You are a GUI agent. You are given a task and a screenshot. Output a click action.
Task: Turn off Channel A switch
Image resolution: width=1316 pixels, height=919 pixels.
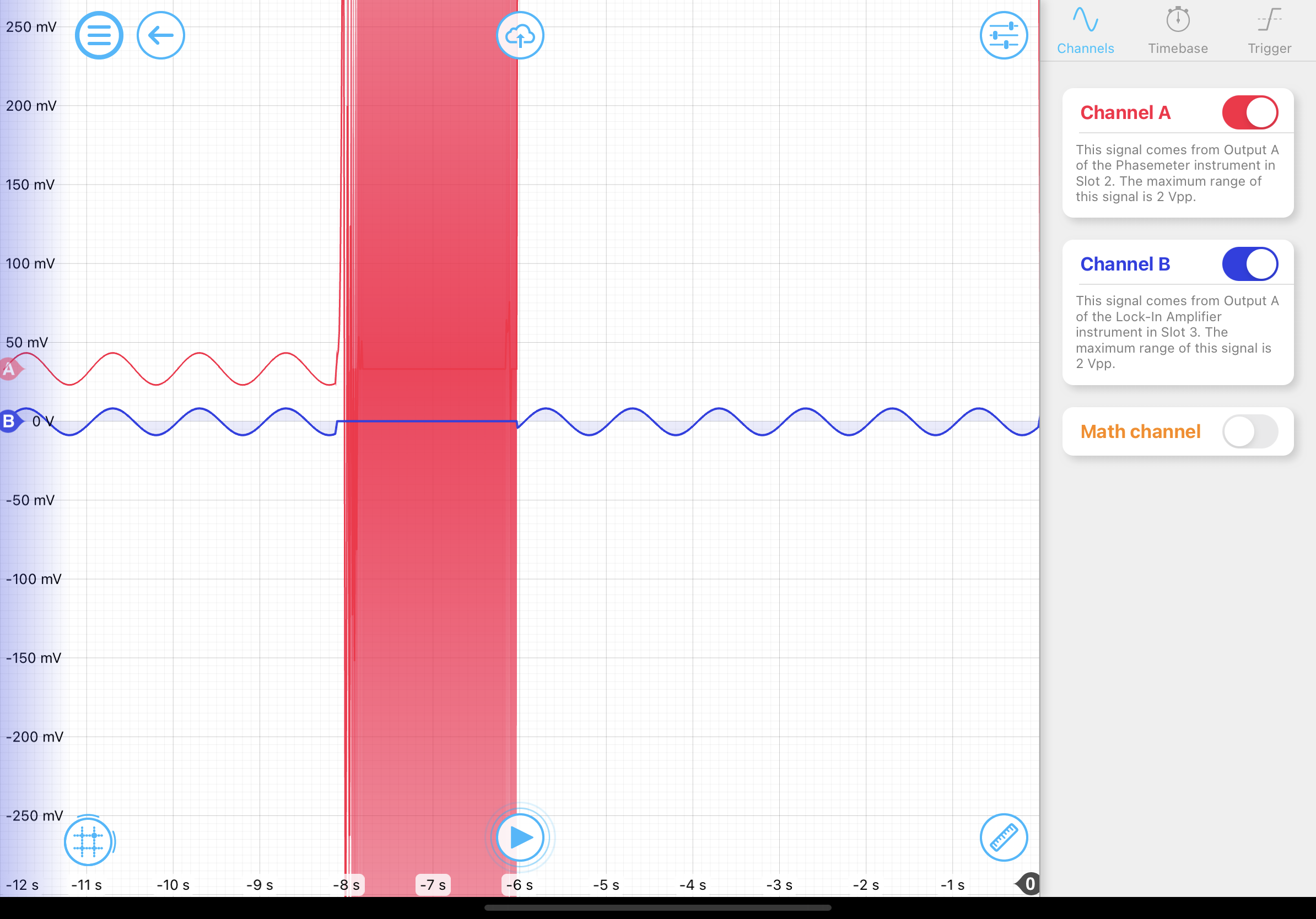(1249, 113)
